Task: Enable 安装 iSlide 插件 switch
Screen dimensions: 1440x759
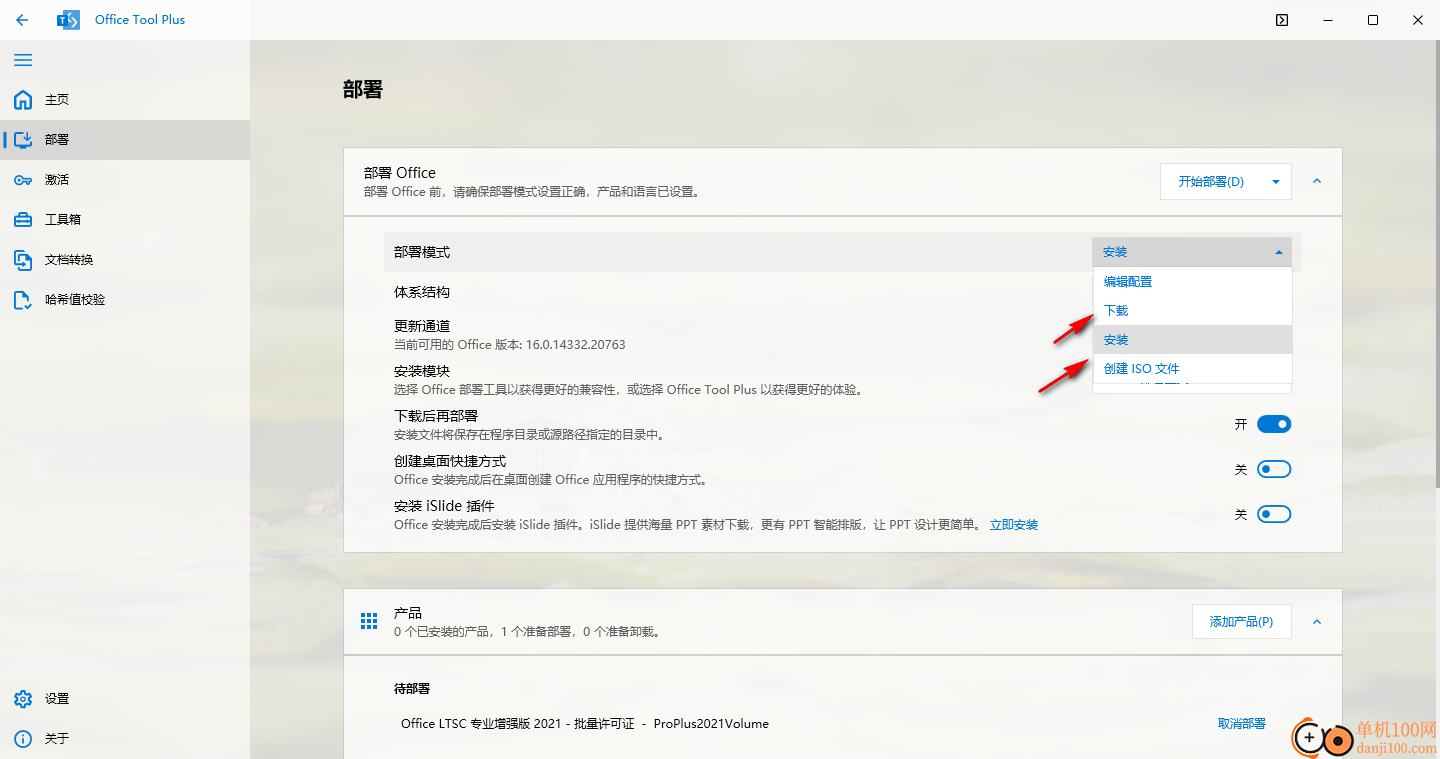Action: (x=1274, y=514)
